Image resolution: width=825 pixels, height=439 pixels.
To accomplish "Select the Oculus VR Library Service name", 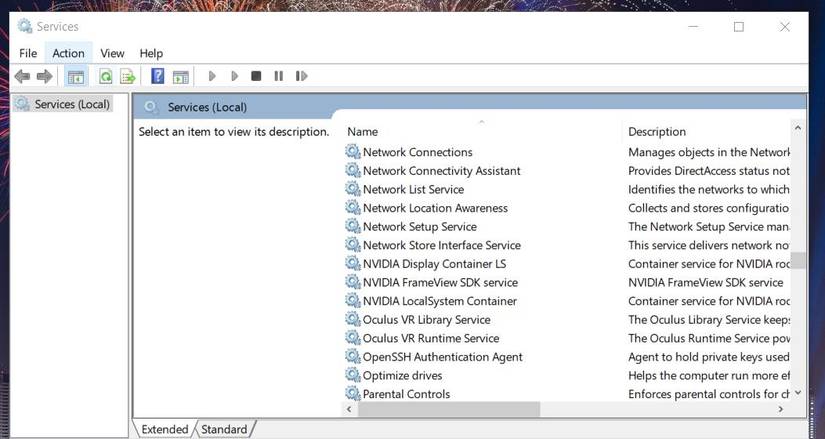I will point(426,320).
